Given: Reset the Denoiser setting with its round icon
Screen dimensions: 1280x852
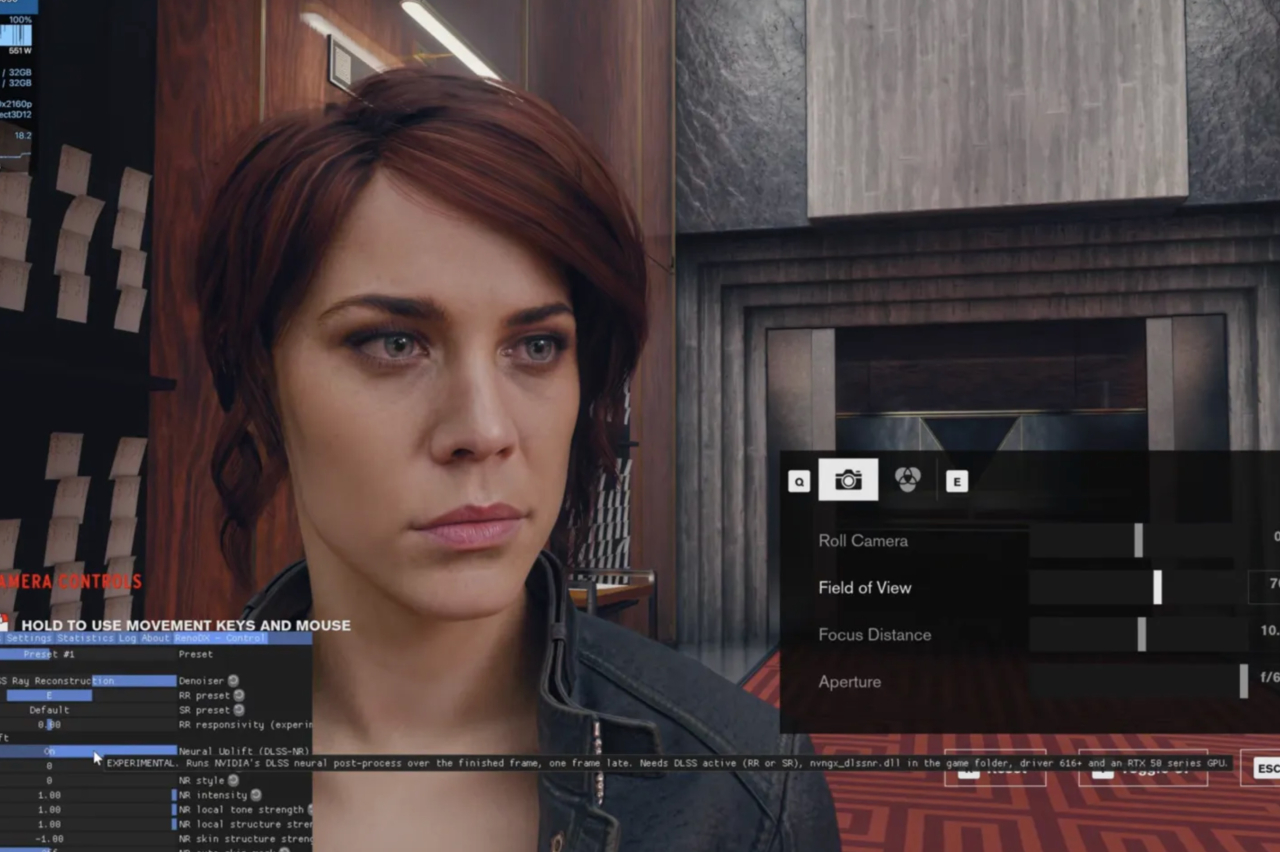Looking at the screenshot, I should [233, 681].
